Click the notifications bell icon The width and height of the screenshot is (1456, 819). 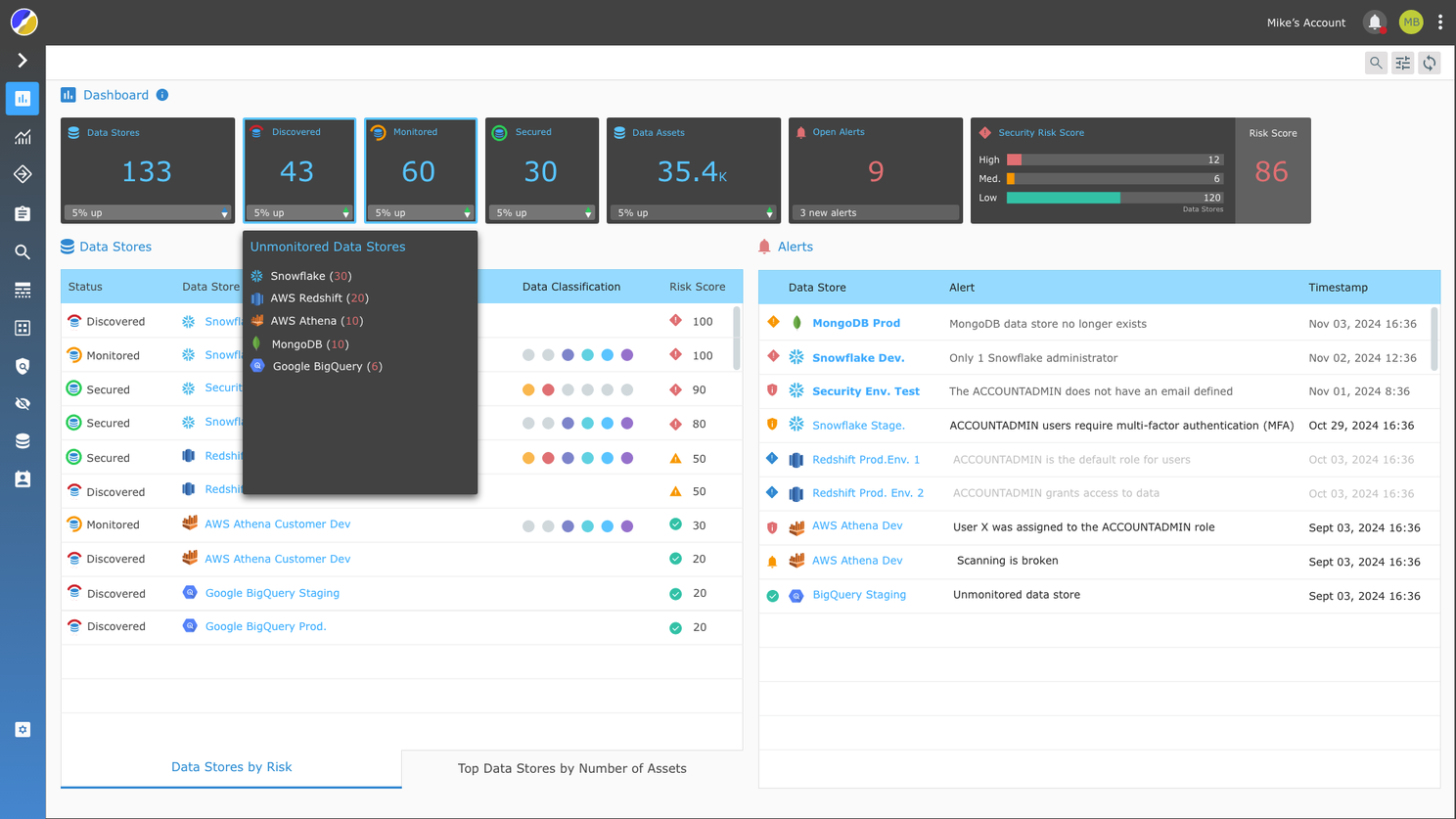pos(1374,22)
